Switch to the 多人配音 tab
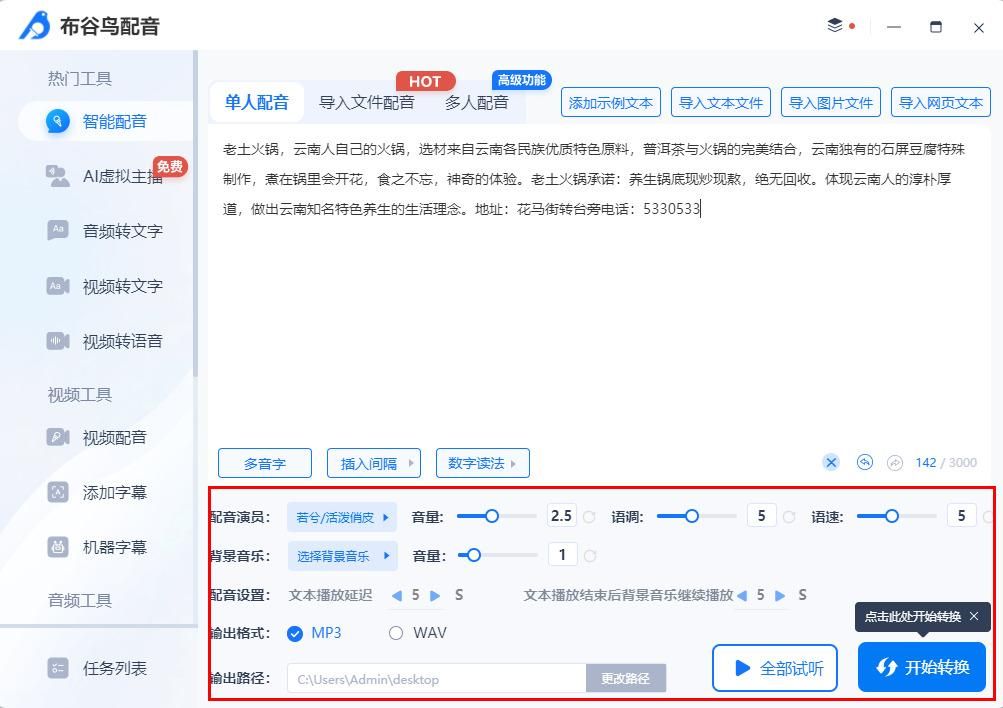This screenshot has height=708, width=1003. [477, 102]
